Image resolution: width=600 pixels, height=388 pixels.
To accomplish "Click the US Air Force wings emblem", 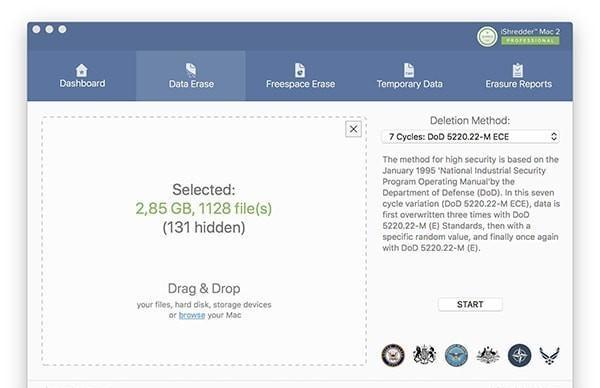I will (x=549, y=355).
